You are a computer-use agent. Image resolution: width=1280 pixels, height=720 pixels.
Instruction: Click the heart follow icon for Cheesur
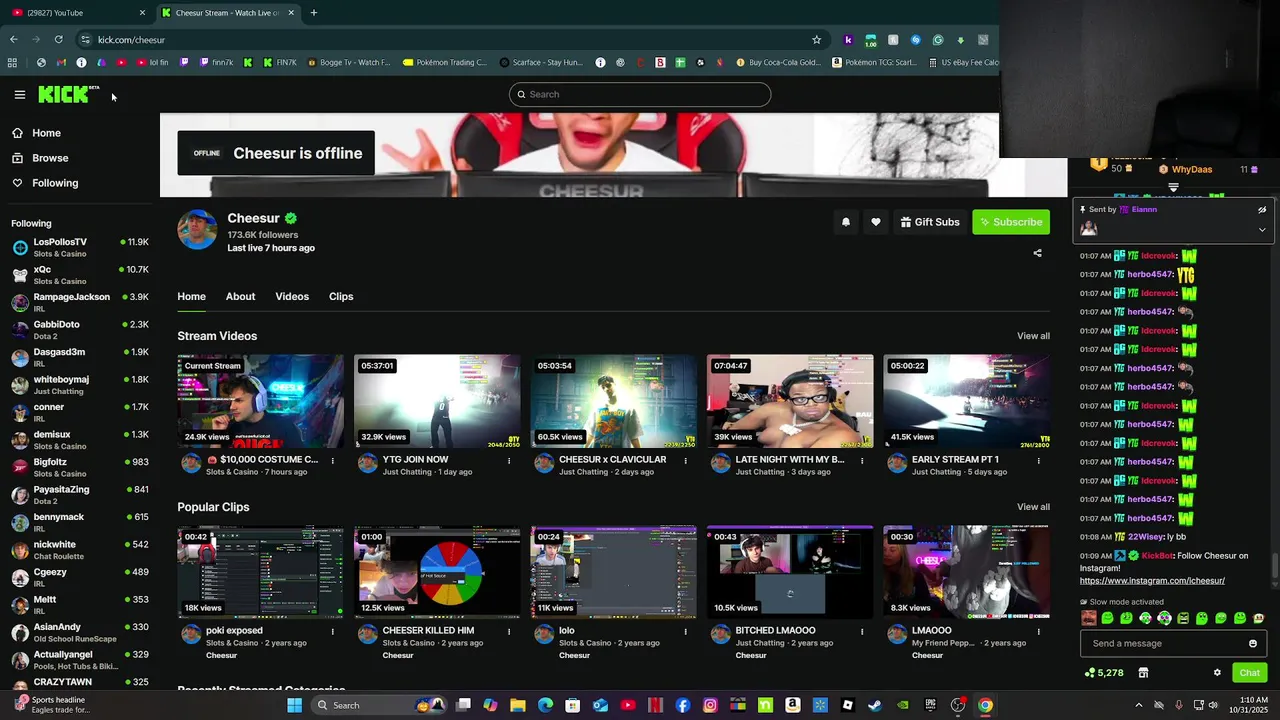pyautogui.click(x=876, y=222)
